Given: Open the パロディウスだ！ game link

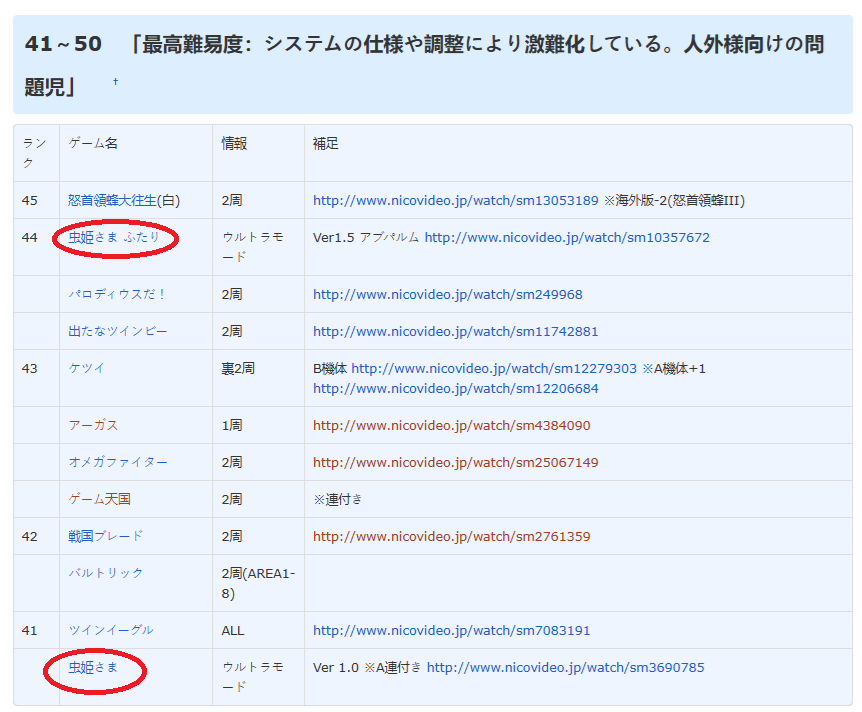Looking at the screenshot, I should (117, 294).
